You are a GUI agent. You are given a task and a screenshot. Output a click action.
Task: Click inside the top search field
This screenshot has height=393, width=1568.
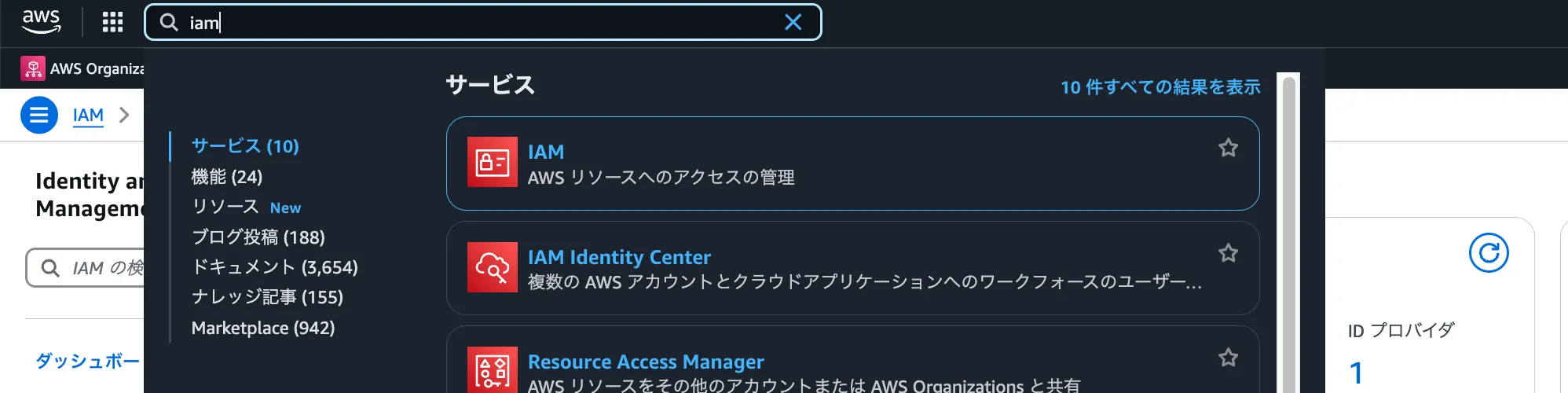471,22
